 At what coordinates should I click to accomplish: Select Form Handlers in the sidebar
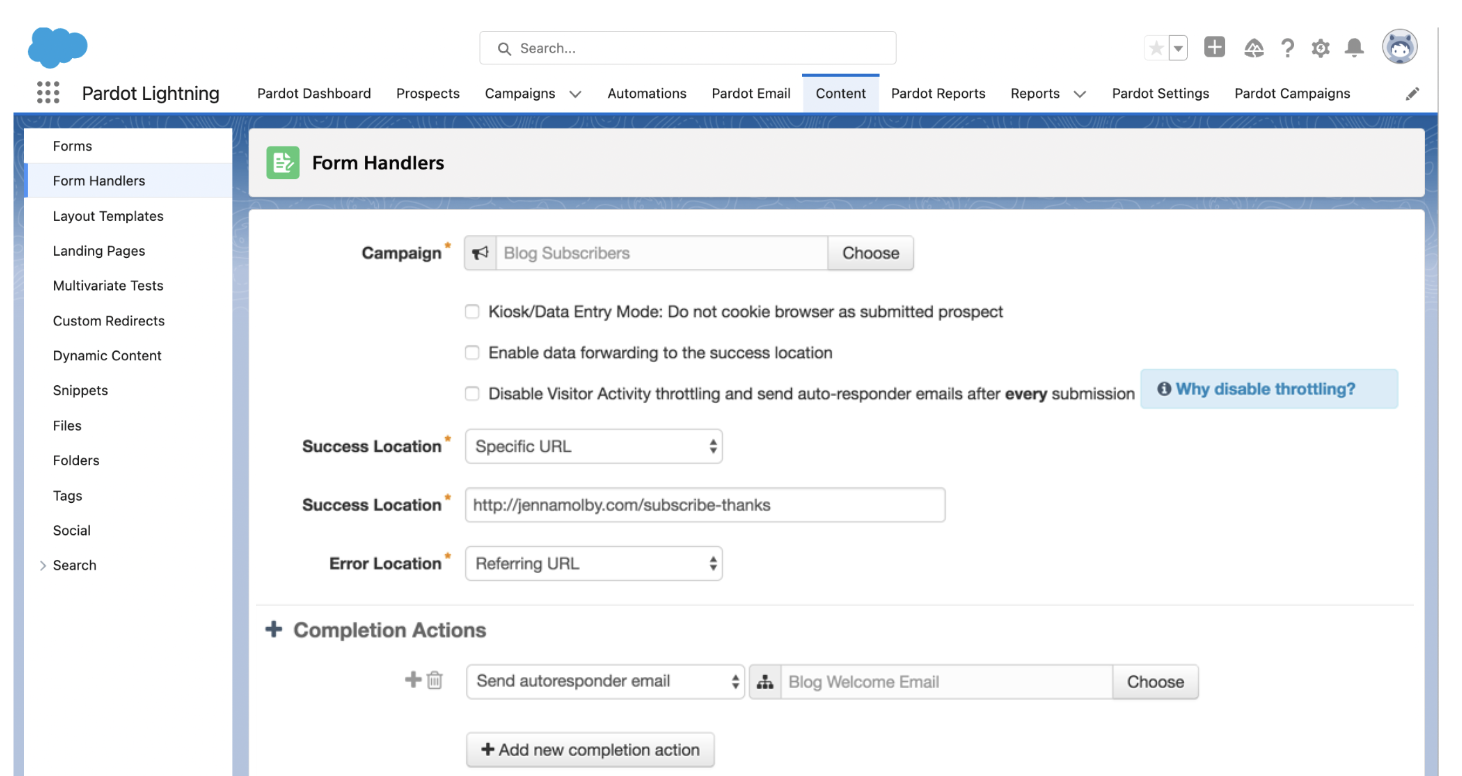pos(128,181)
